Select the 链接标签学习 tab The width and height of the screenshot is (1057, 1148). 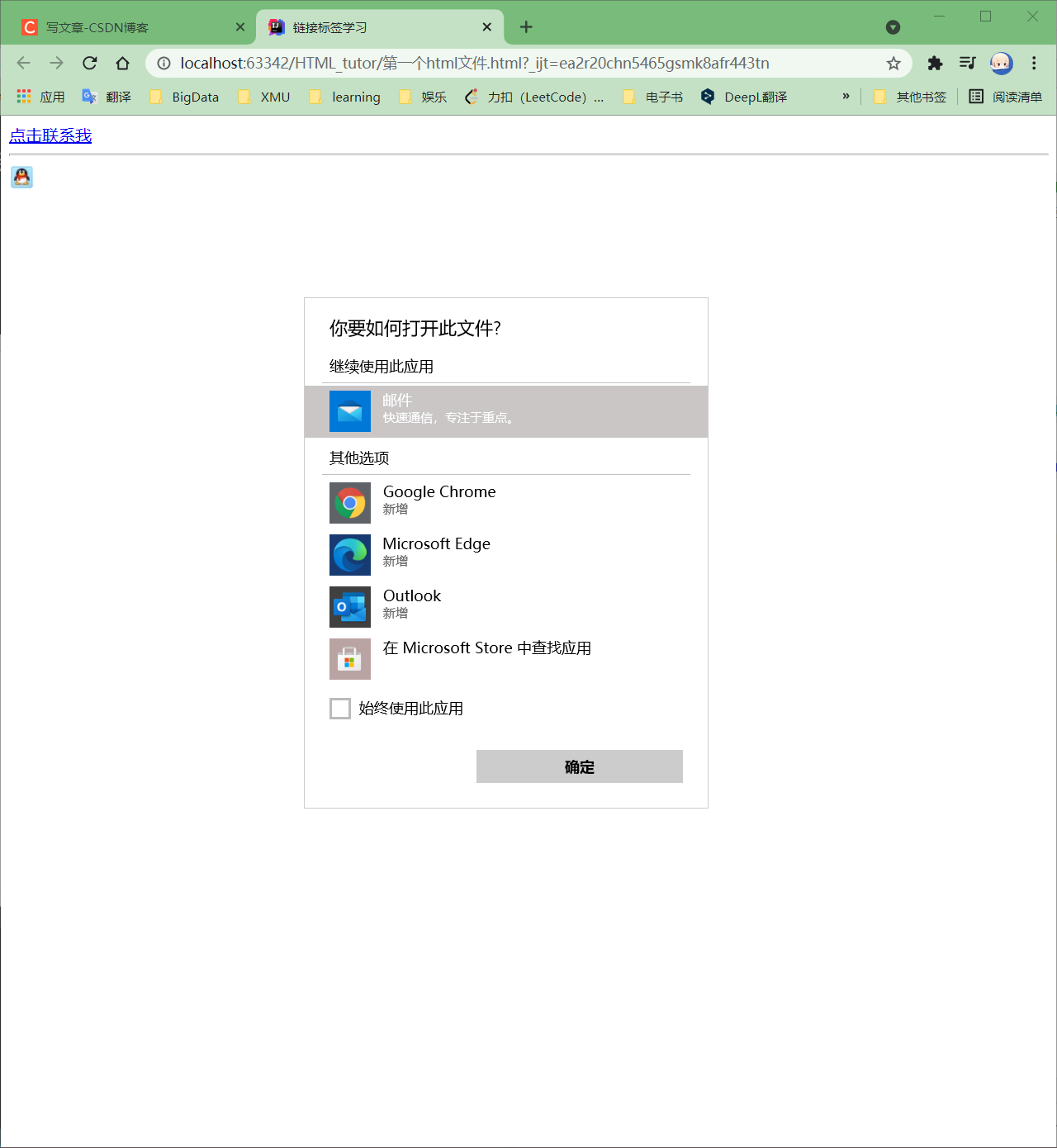(x=380, y=27)
